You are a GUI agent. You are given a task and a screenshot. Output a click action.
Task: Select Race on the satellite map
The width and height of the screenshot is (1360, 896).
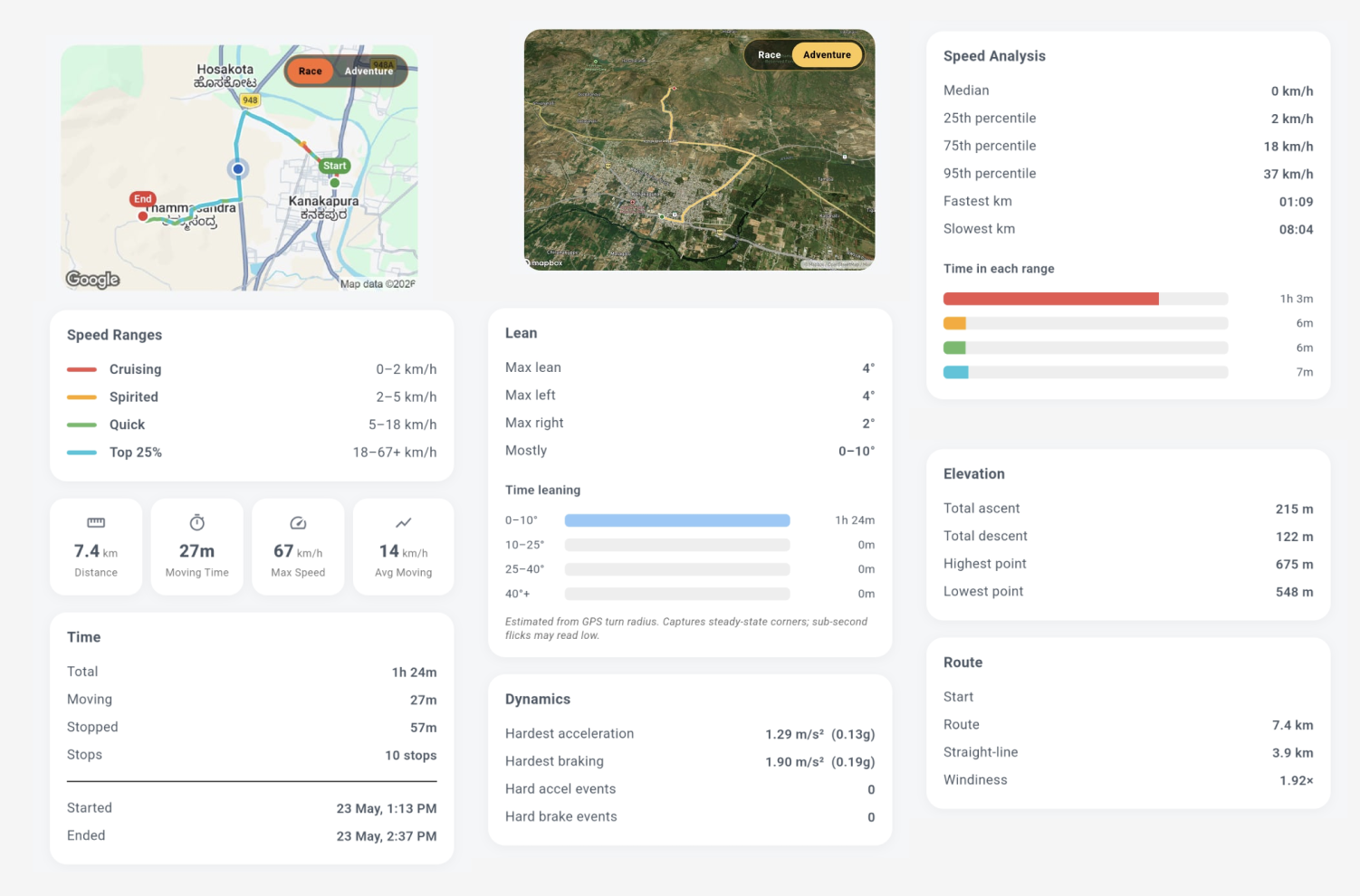click(770, 55)
